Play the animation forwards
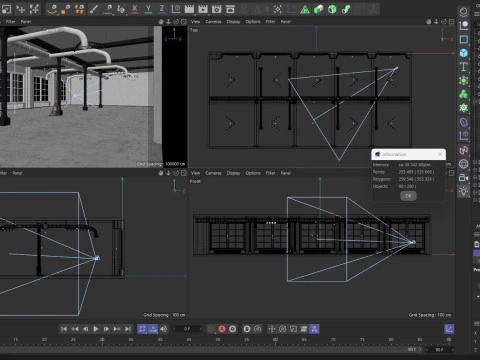 [x=96, y=329]
